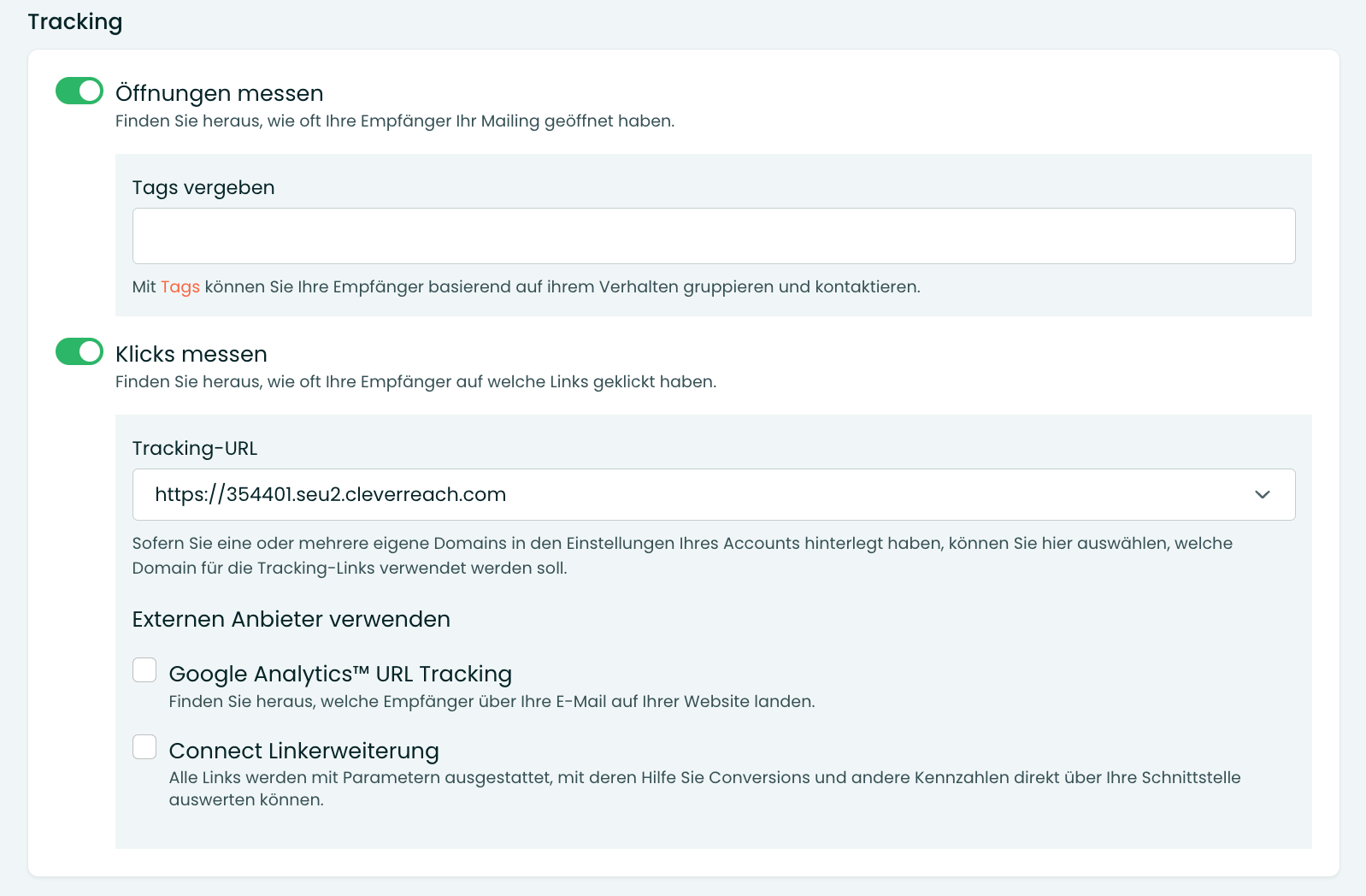Open the orange Tags link
Screen dimensions: 1366x896
[180, 287]
